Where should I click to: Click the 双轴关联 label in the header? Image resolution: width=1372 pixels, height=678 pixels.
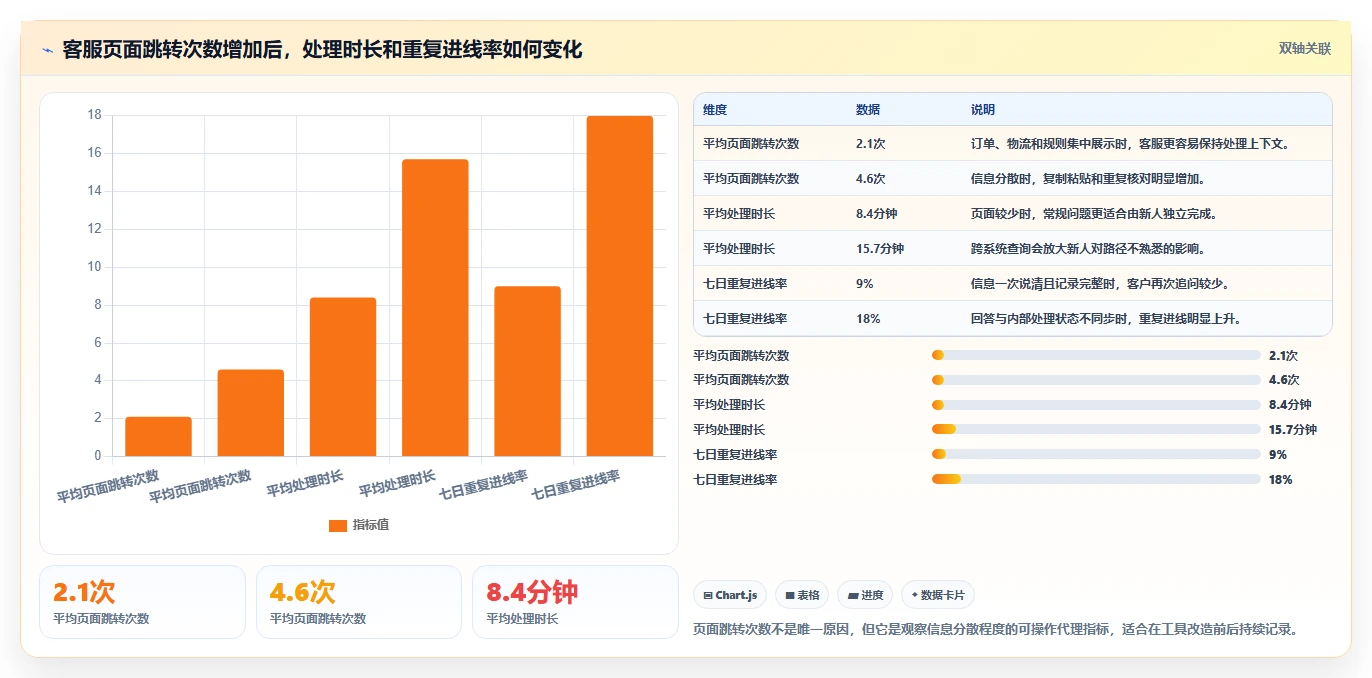tap(1305, 49)
